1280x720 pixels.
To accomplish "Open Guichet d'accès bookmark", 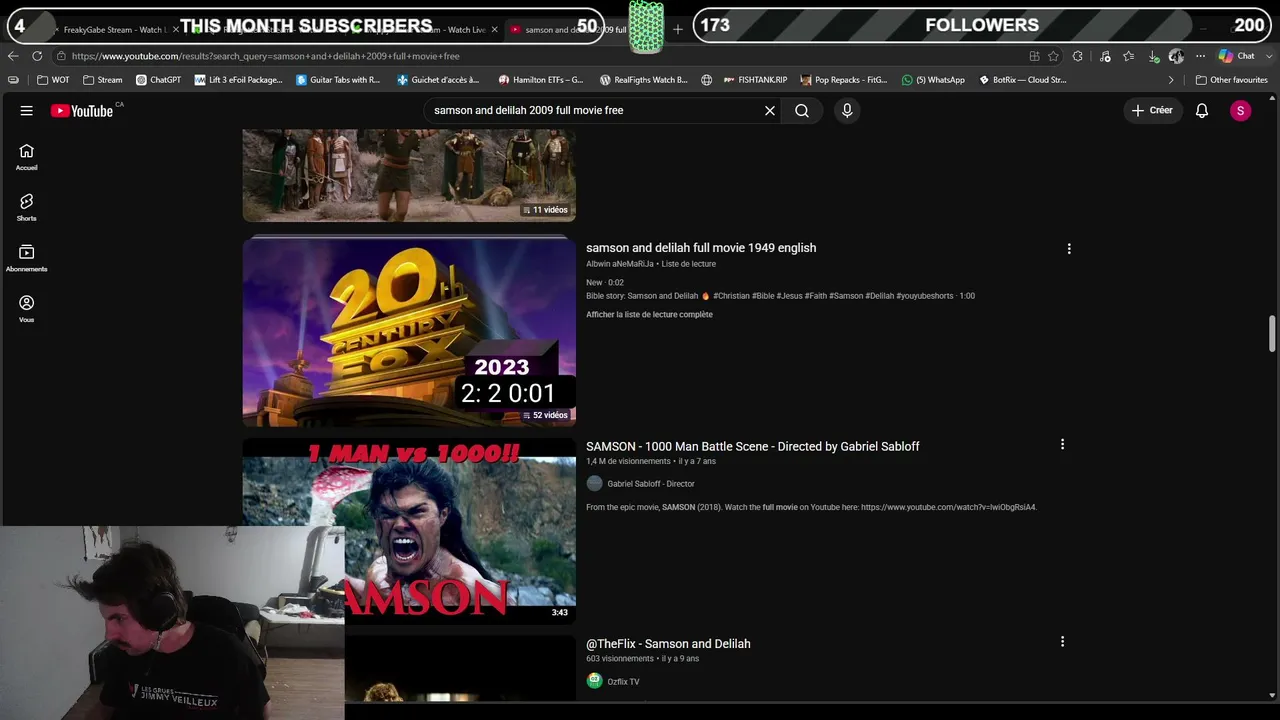I will pyautogui.click(x=438, y=80).
